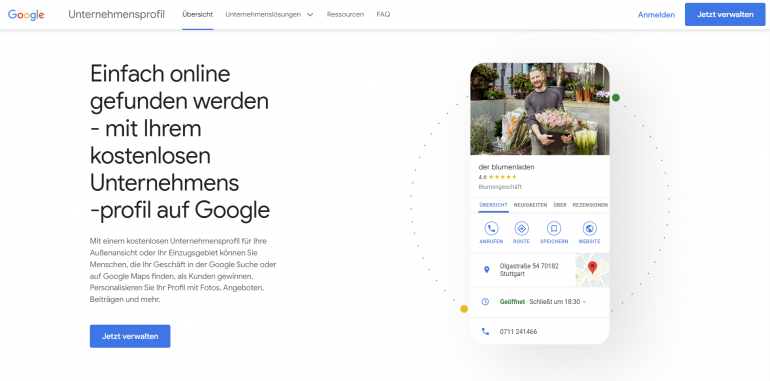Click the Route directions icon

(522, 228)
